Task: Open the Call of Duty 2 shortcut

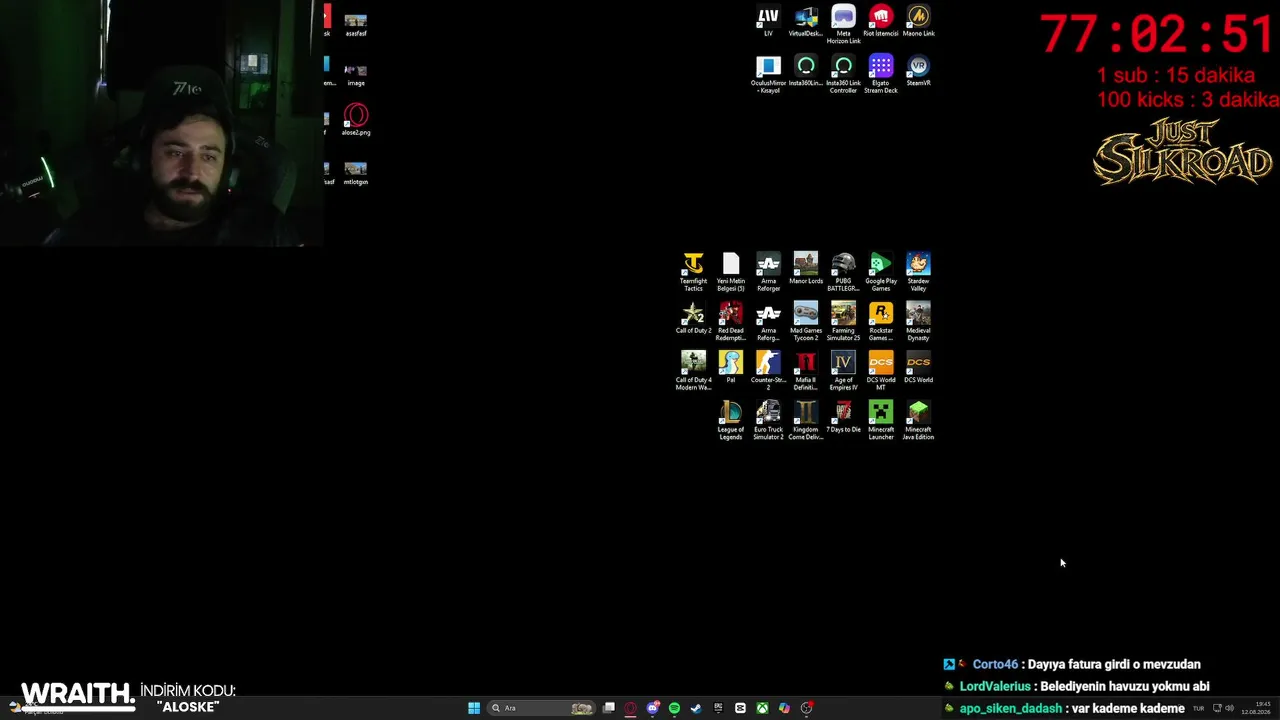Action: 693,318
